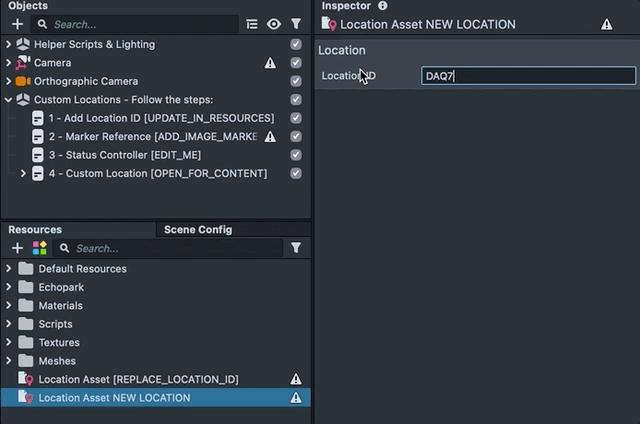Select Location Asset [REPLACE_LOCATION_ID] resource
The width and height of the screenshot is (640, 424).
click(138, 379)
